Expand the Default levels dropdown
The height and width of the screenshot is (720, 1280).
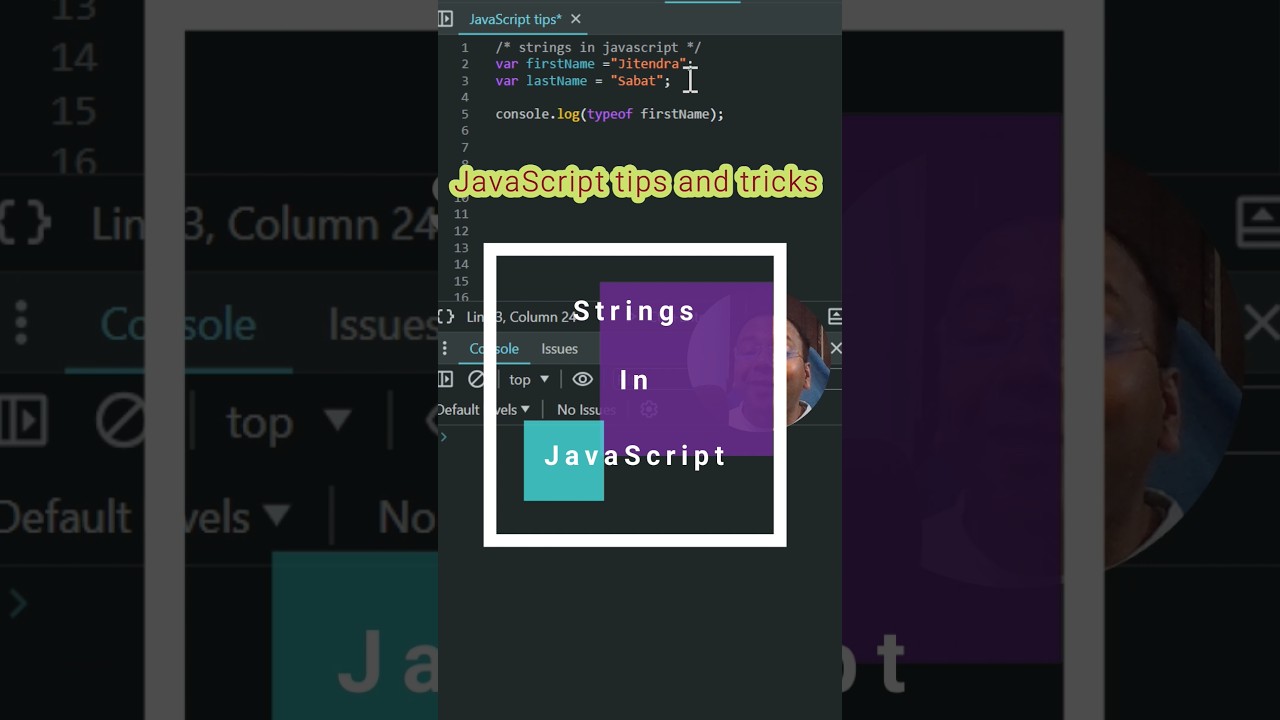(x=484, y=409)
